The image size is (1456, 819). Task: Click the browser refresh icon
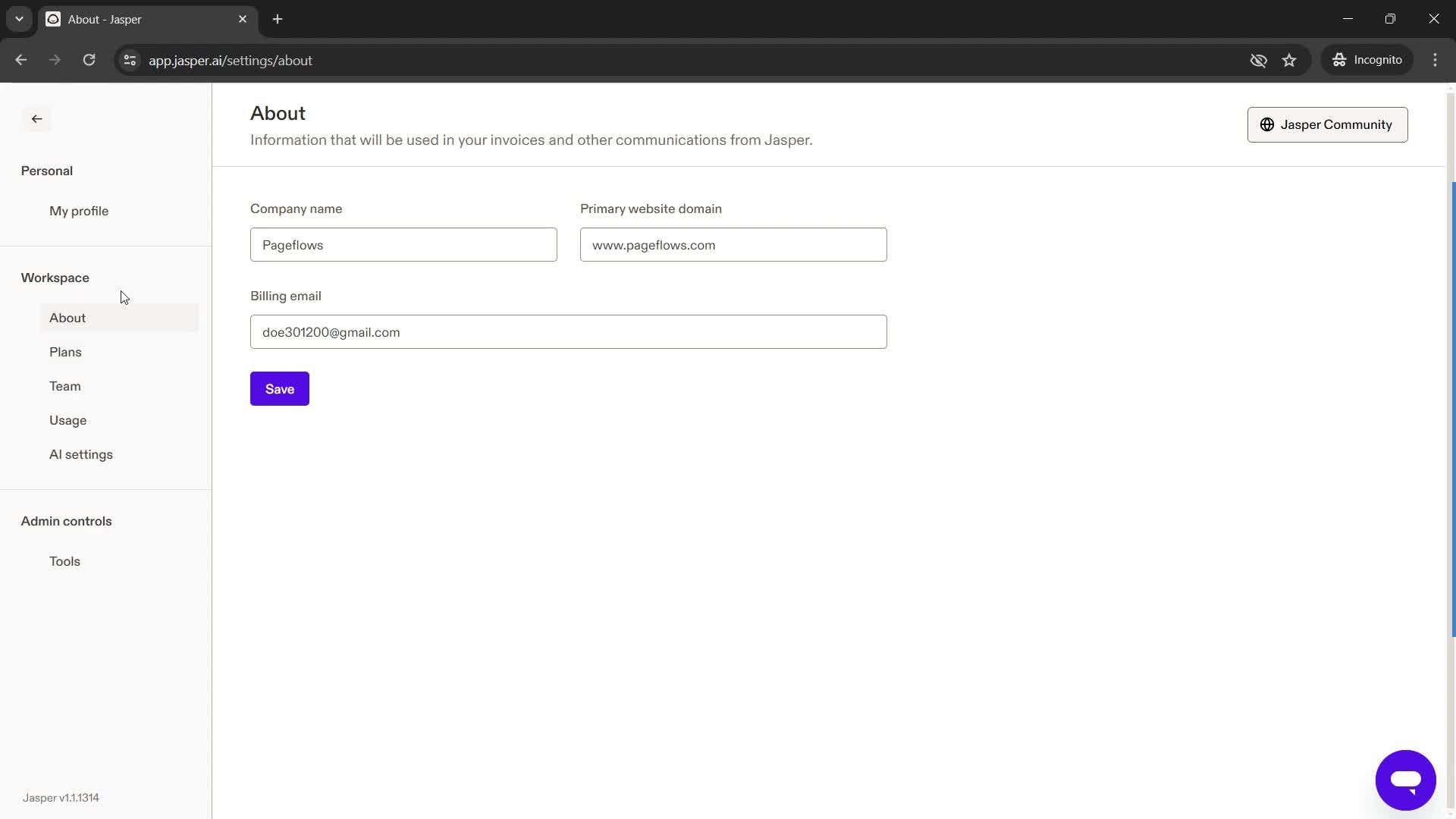pyautogui.click(x=89, y=60)
